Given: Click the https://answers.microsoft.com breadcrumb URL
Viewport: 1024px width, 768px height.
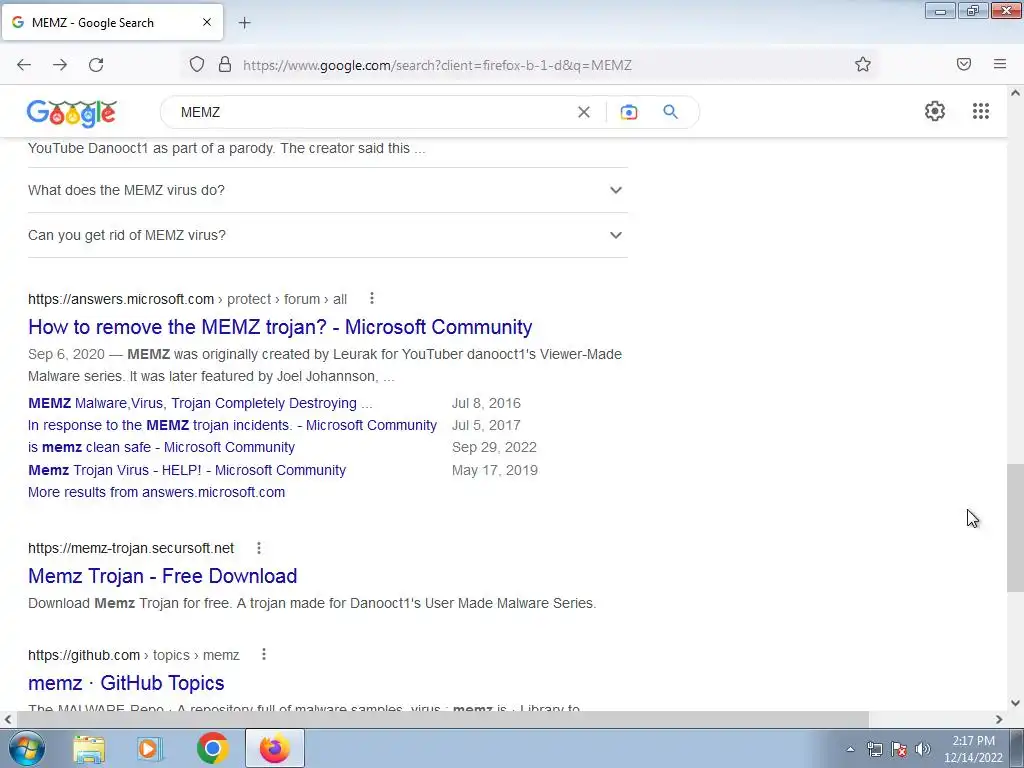Looking at the screenshot, I should (187, 299).
